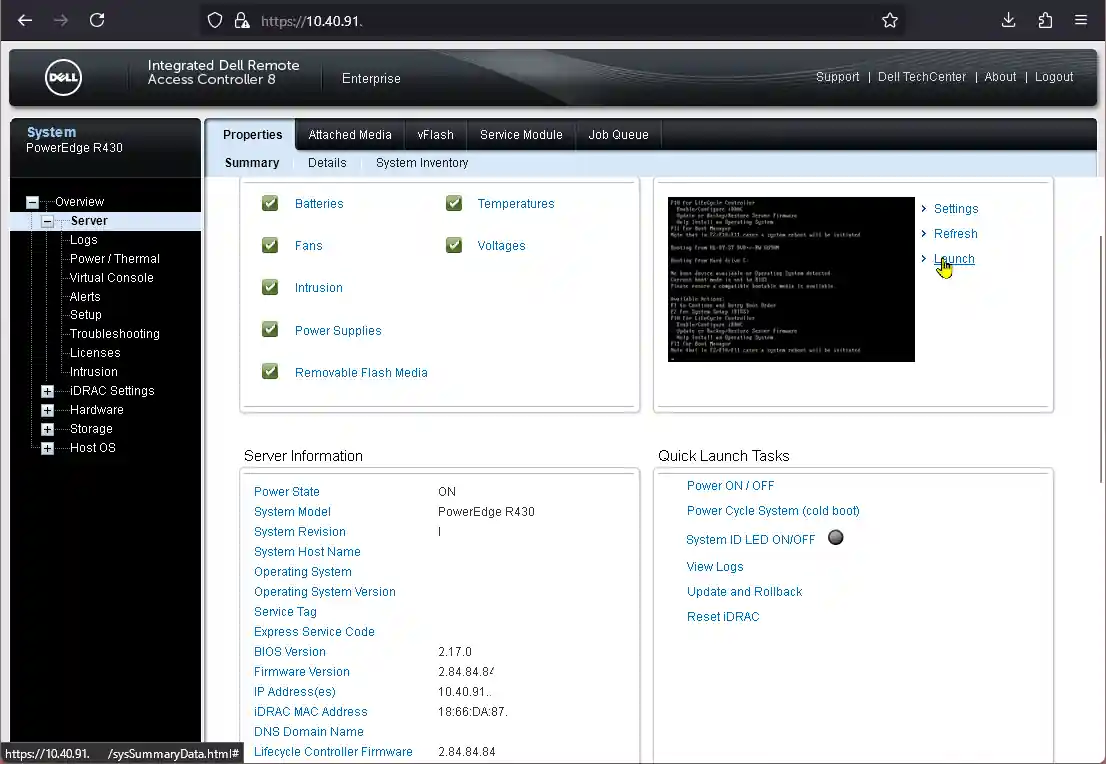This screenshot has width=1106, height=764.
Task: Click the green status icon beside Fans
Action: coord(270,245)
